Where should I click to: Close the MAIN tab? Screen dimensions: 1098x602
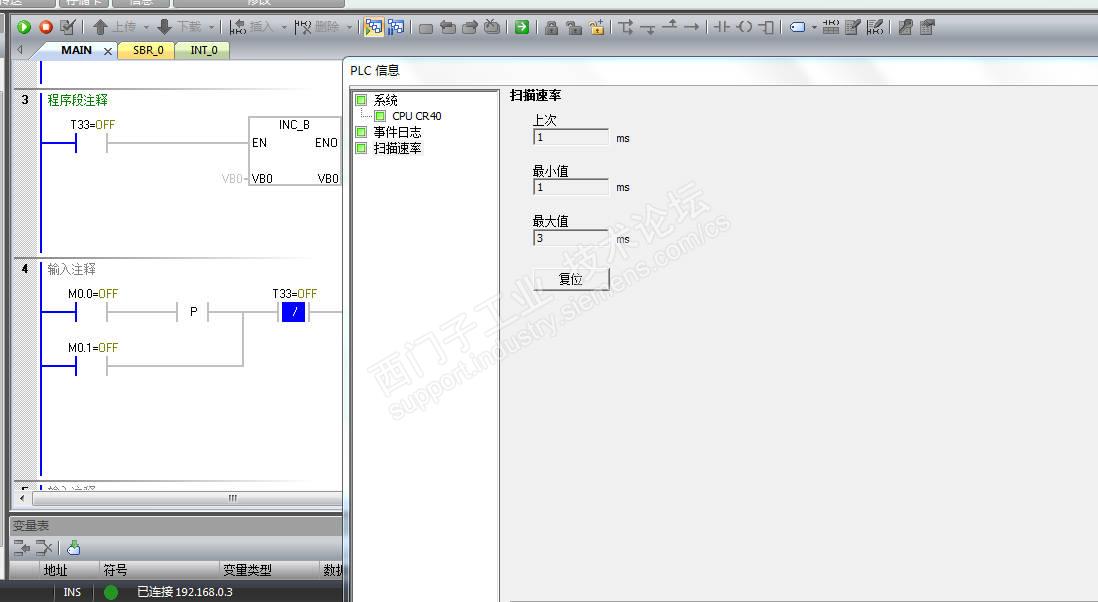pyautogui.click(x=108, y=51)
